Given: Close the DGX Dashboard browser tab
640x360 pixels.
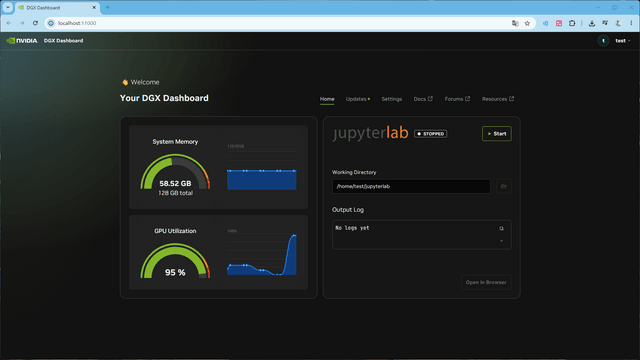Looking at the screenshot, I should (94, 7).
